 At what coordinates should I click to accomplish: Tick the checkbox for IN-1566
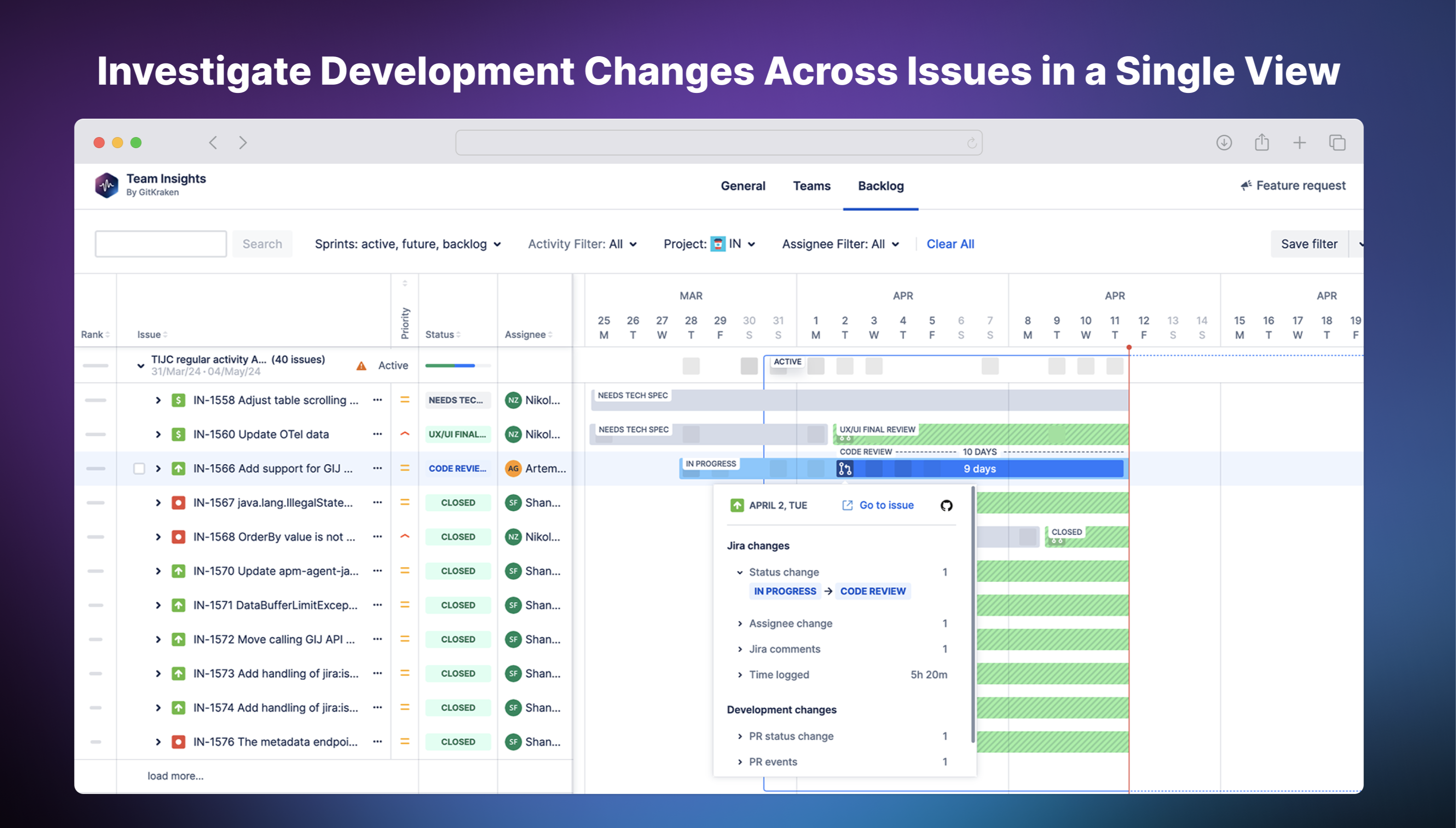coord(139,469)
